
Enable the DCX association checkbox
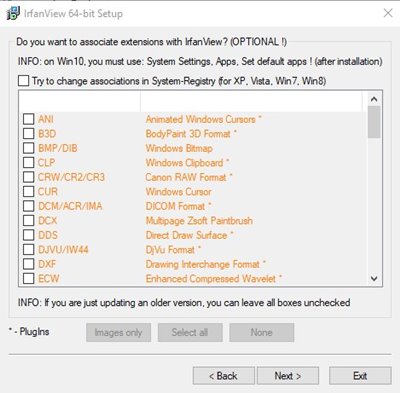29,220
